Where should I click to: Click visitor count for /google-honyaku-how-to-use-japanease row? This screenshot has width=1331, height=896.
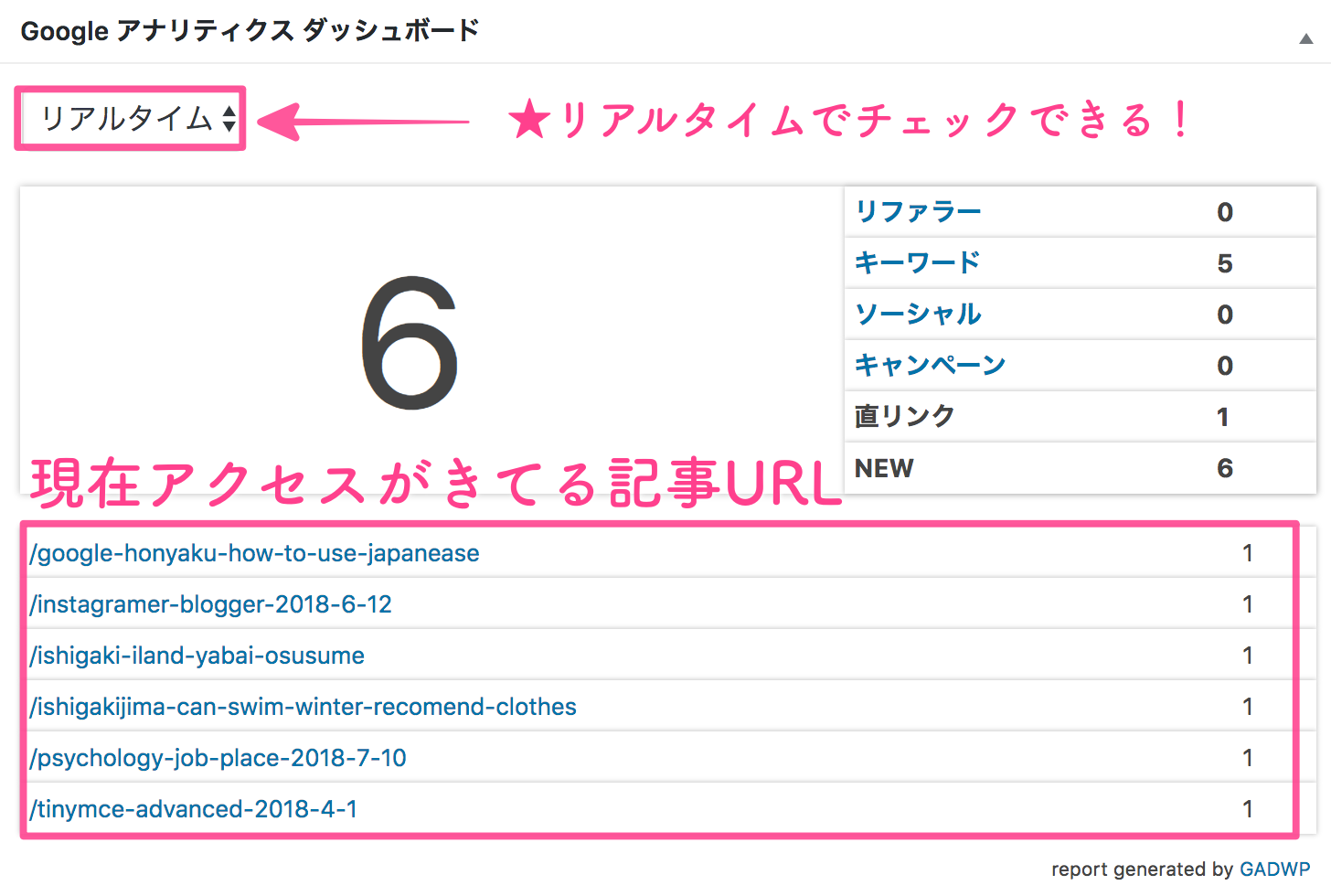[x=1248, y=553]
